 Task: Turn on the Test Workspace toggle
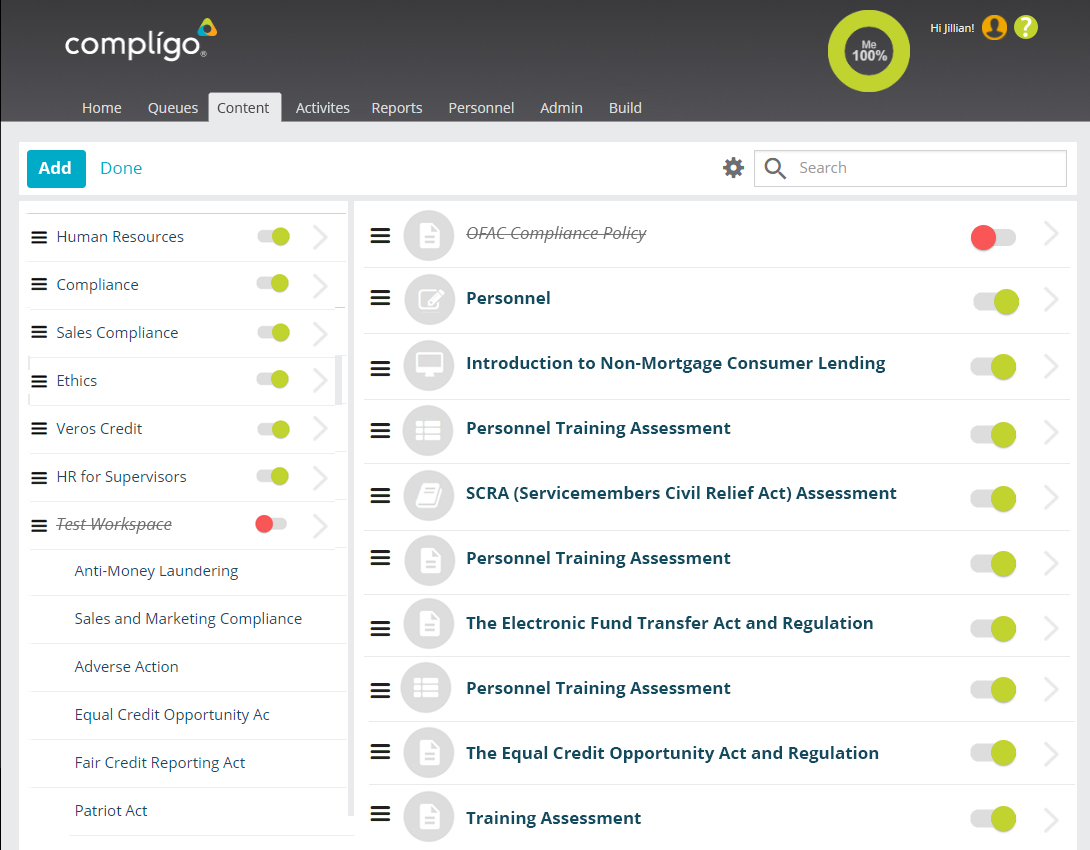(x=271, y=524)
